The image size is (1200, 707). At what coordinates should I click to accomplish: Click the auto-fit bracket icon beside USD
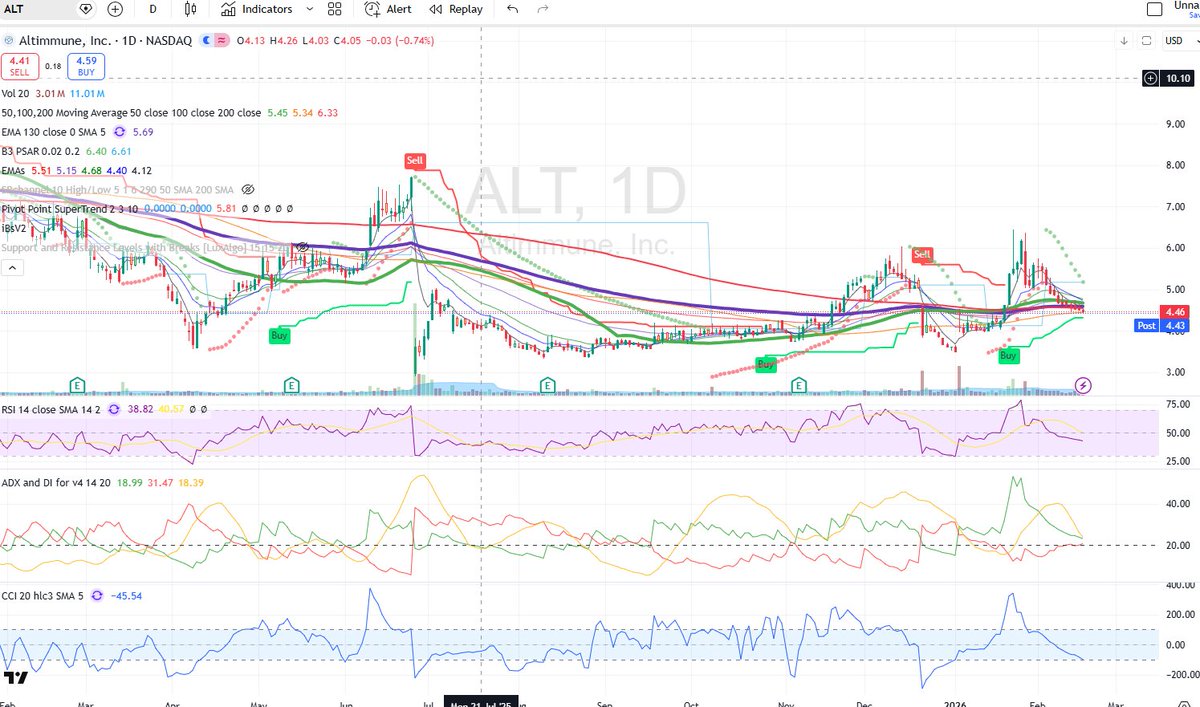pos(1147,41)
